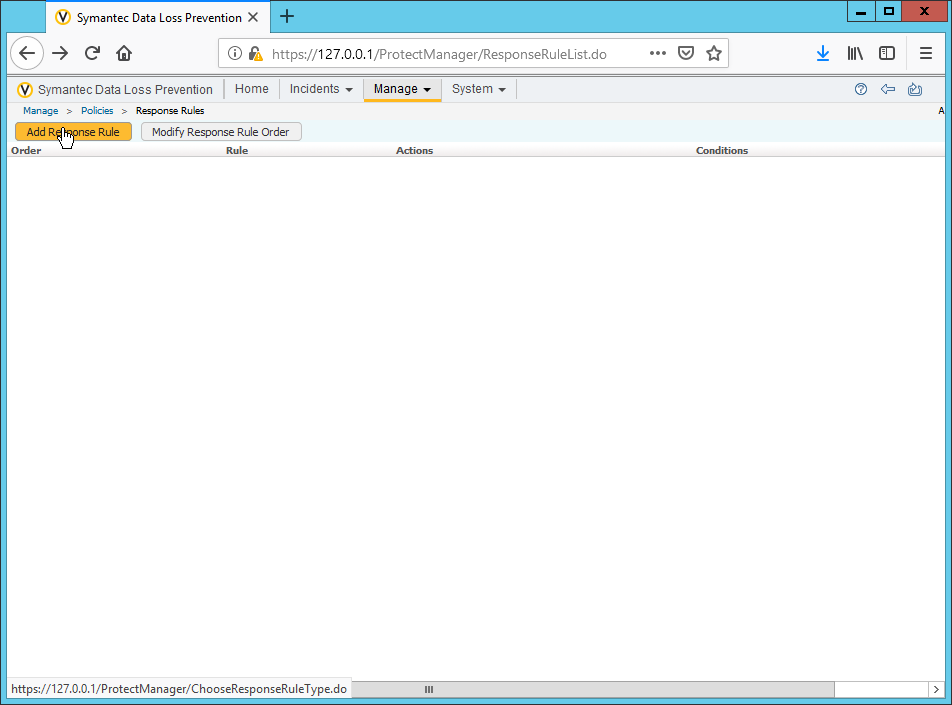Image resolution: width=952 pixels, height=705 pixels.
Task: Minimize the browser window
Action: coord(861,12)
